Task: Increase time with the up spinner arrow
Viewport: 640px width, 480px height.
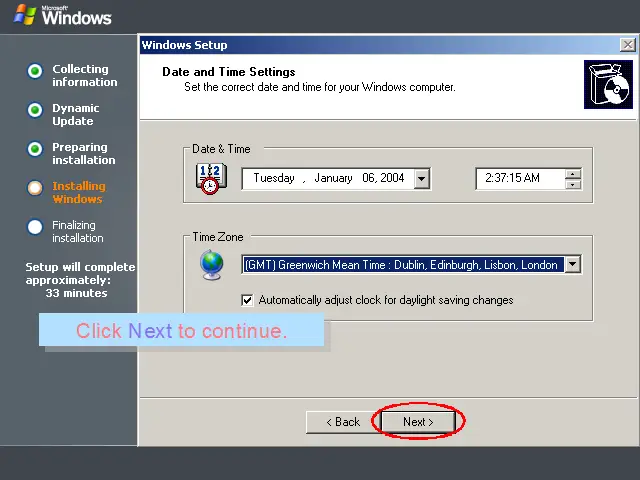Action: pyautogui.click(x=573, y=174)
